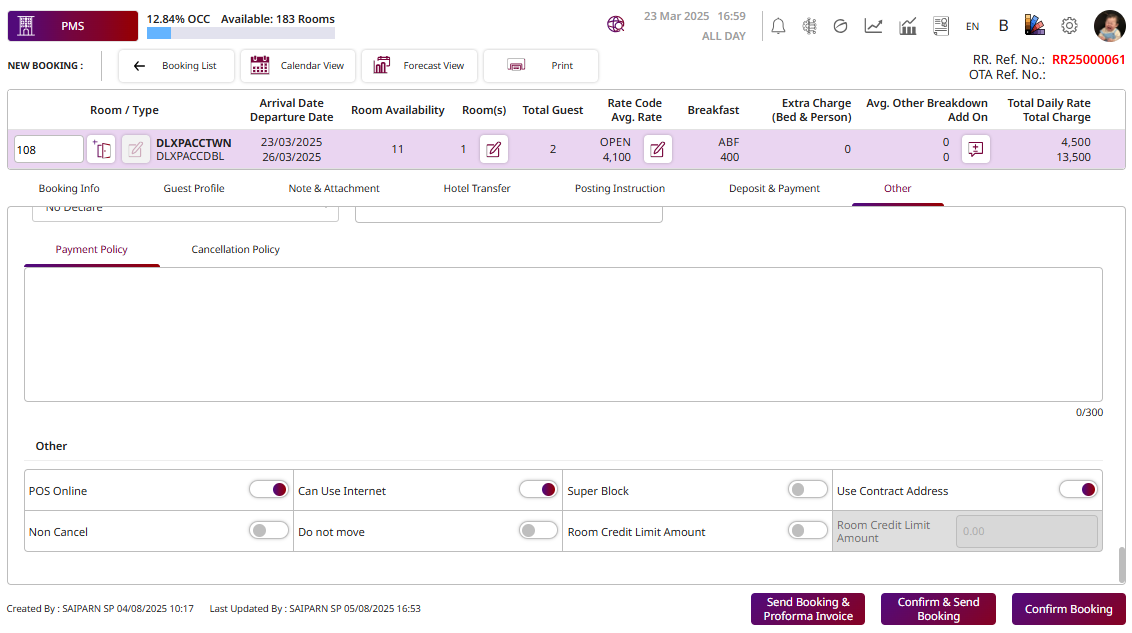Viewport: 1132px width, 633px height.
Task: Go to the Deposit & Payment tab
Action: tap(774, 189)
